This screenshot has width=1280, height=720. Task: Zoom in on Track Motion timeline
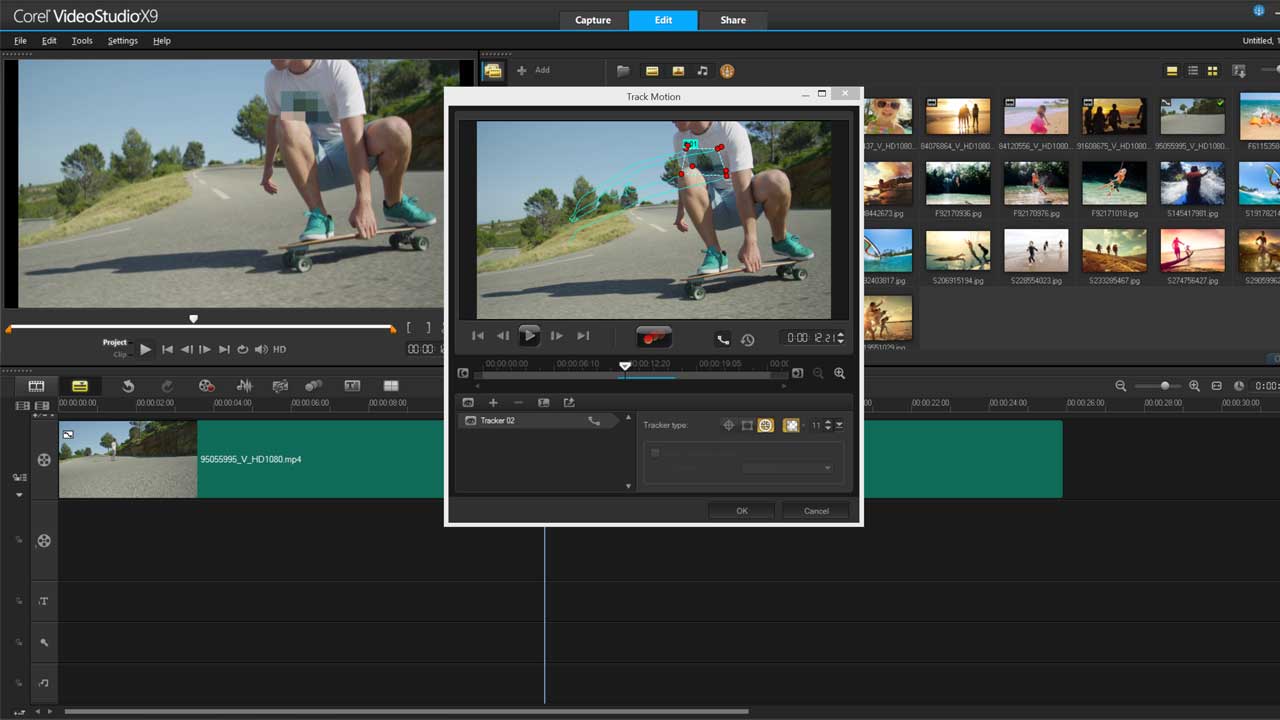(x=839, y=373)
